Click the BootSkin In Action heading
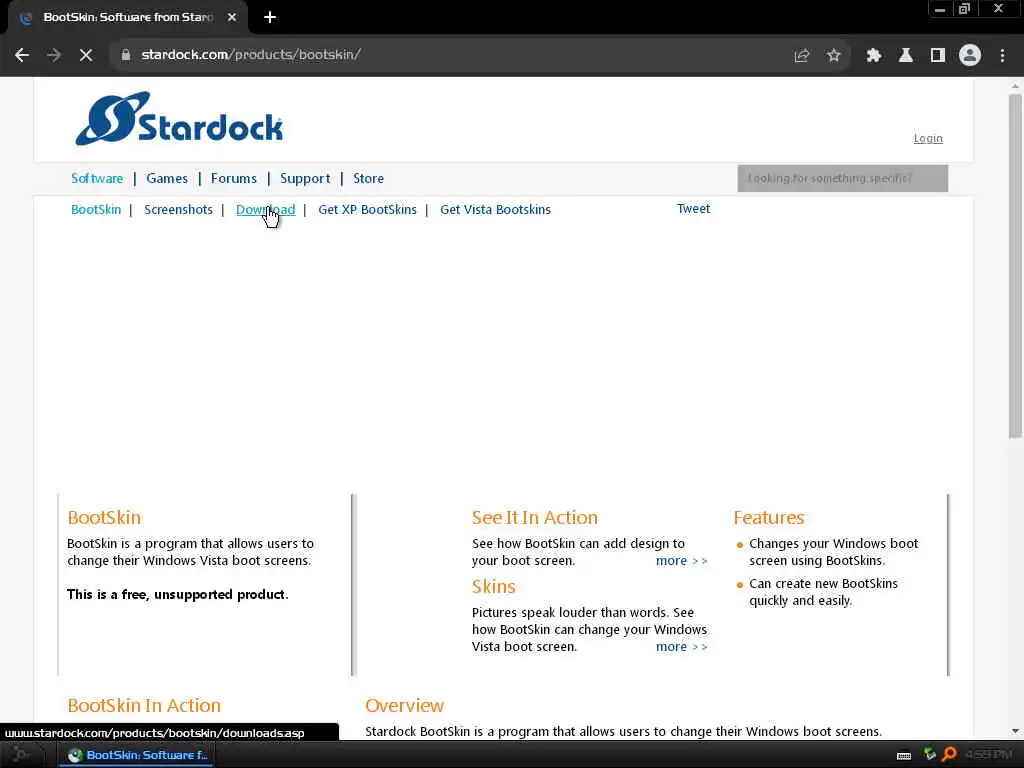This screenshot has width=1024, height=768. tap(144, 706)
